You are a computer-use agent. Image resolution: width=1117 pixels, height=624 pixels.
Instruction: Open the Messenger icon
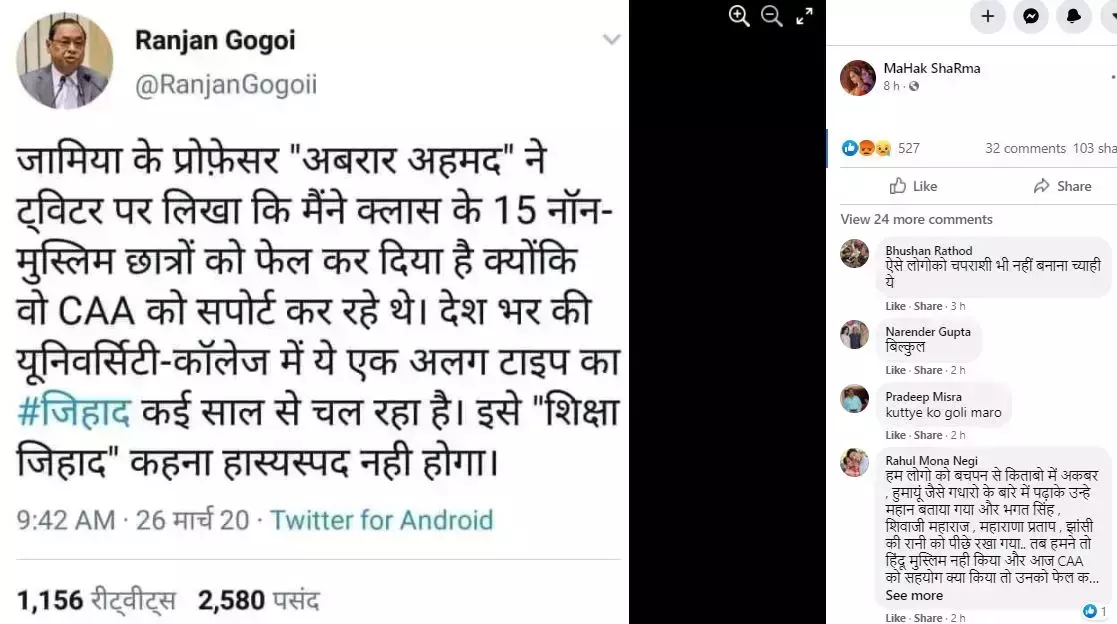point(1031,16)
